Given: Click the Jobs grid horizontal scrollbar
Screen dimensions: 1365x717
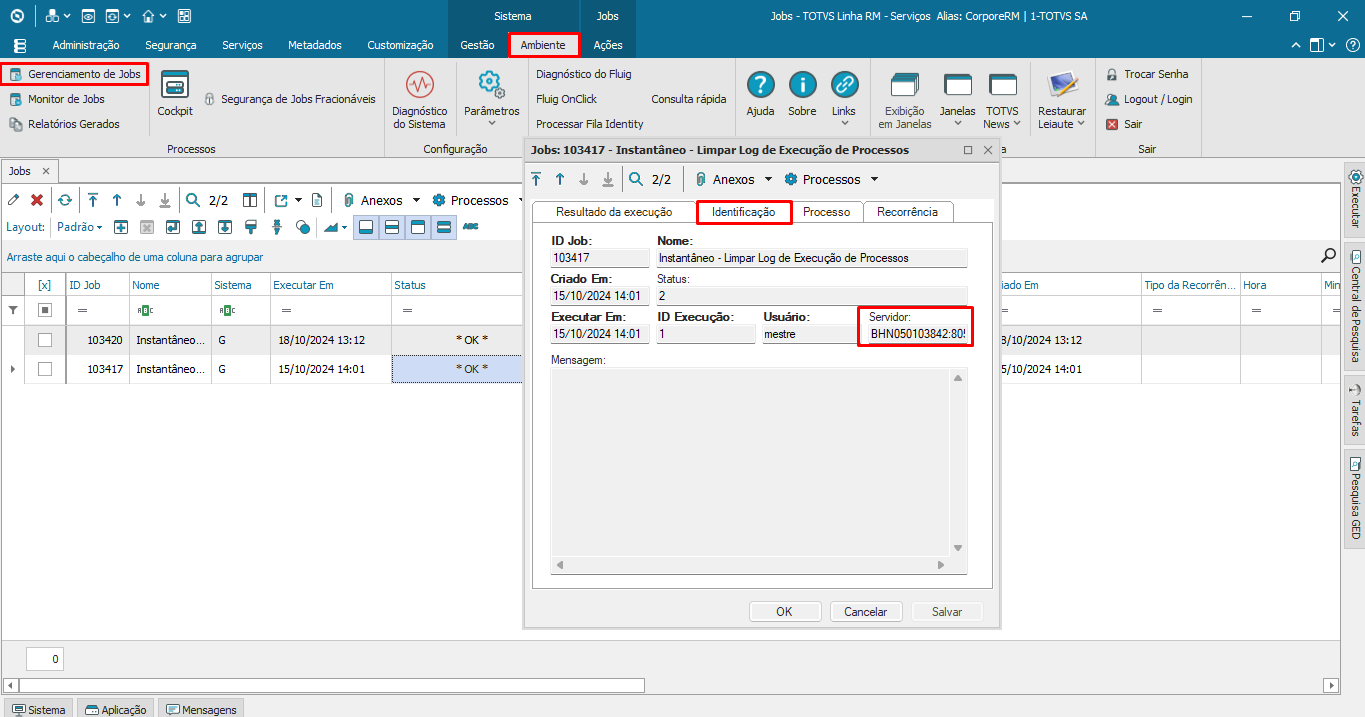Looking at the screenshot, I should click(333, 685).
